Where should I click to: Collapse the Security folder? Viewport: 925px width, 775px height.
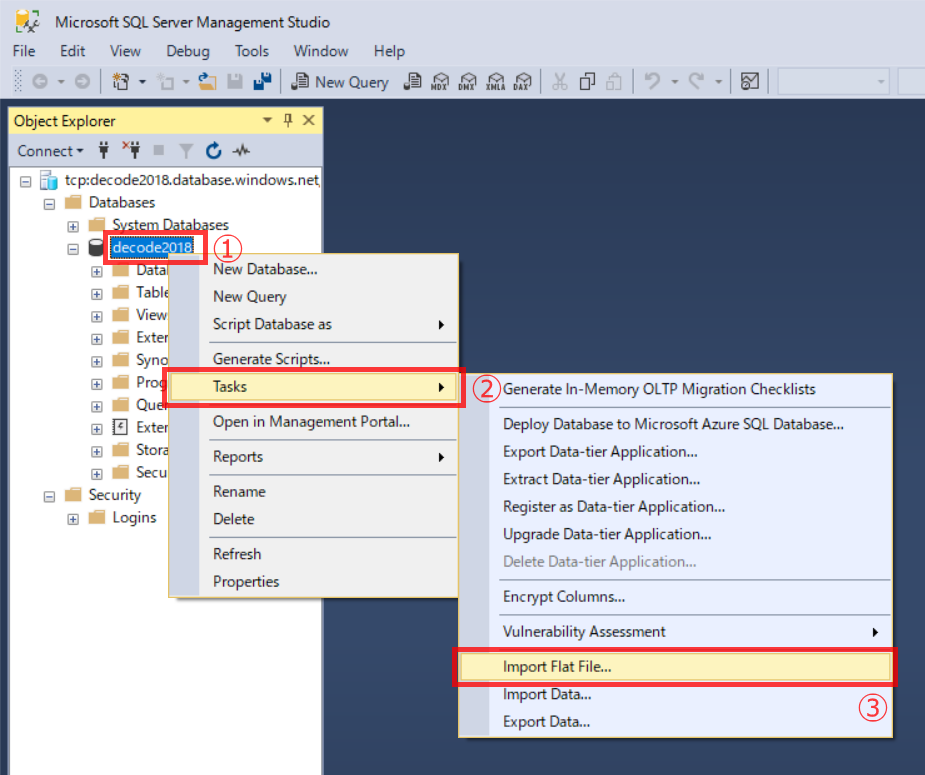tap(50, 497)
